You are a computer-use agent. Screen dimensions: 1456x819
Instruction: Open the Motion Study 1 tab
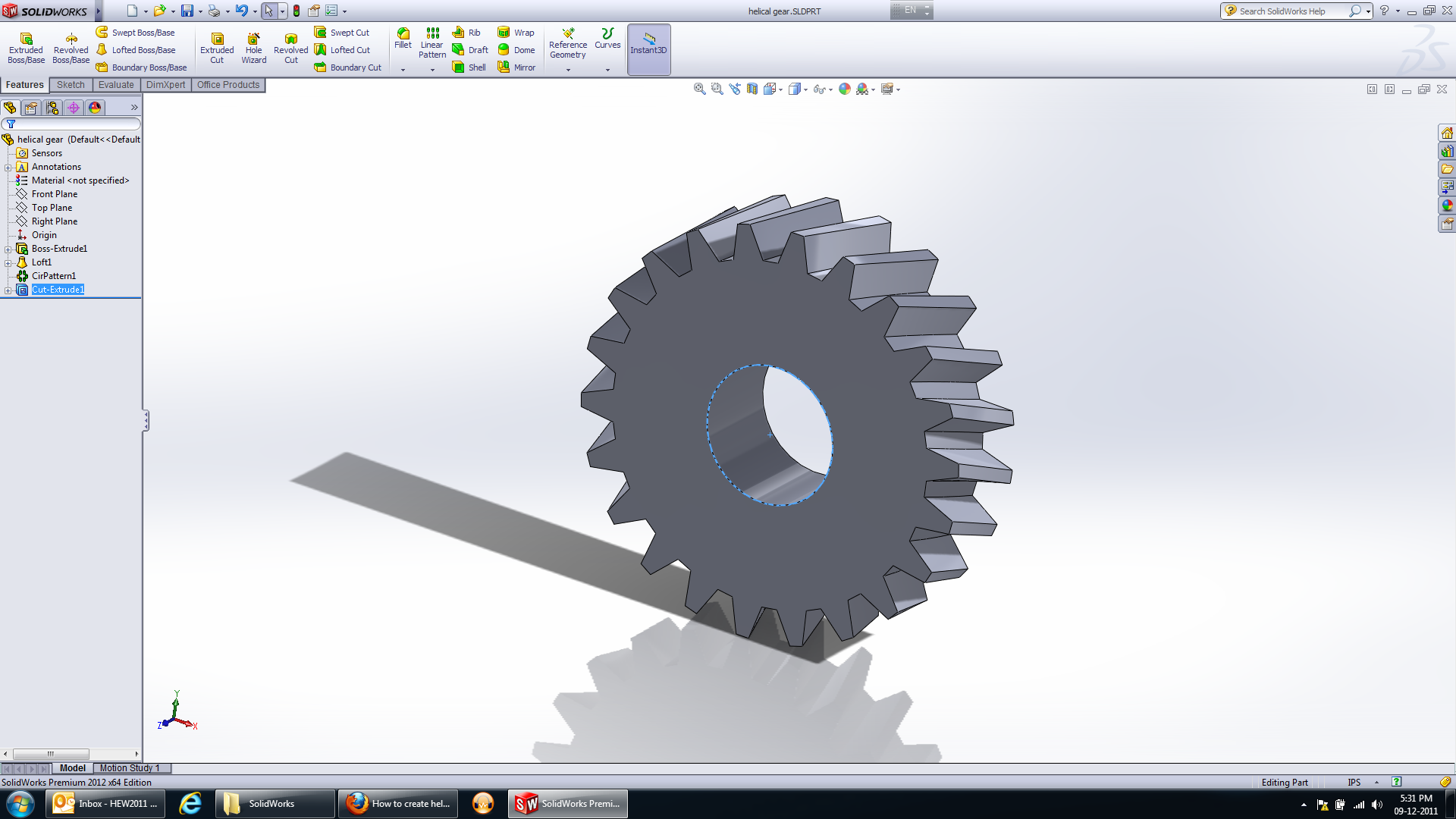coord(130,768)
